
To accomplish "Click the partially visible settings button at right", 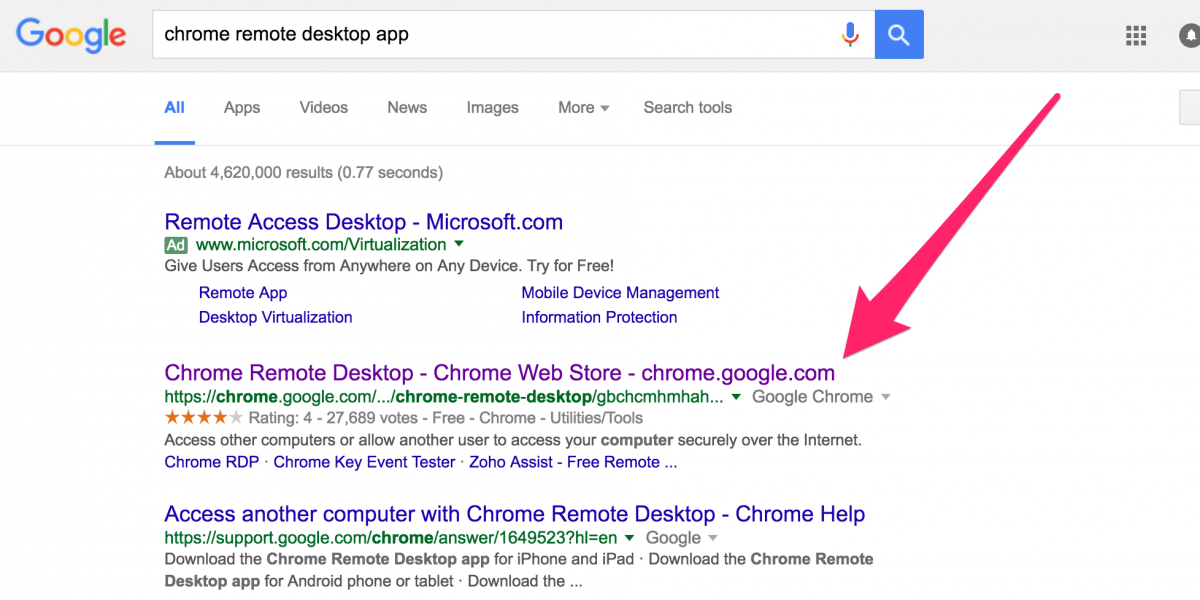I will [x=1190, y=108].
